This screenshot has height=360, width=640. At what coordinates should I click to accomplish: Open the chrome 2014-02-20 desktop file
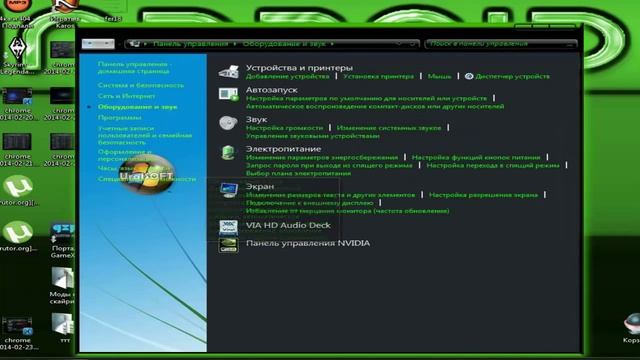tap(17, 104)
